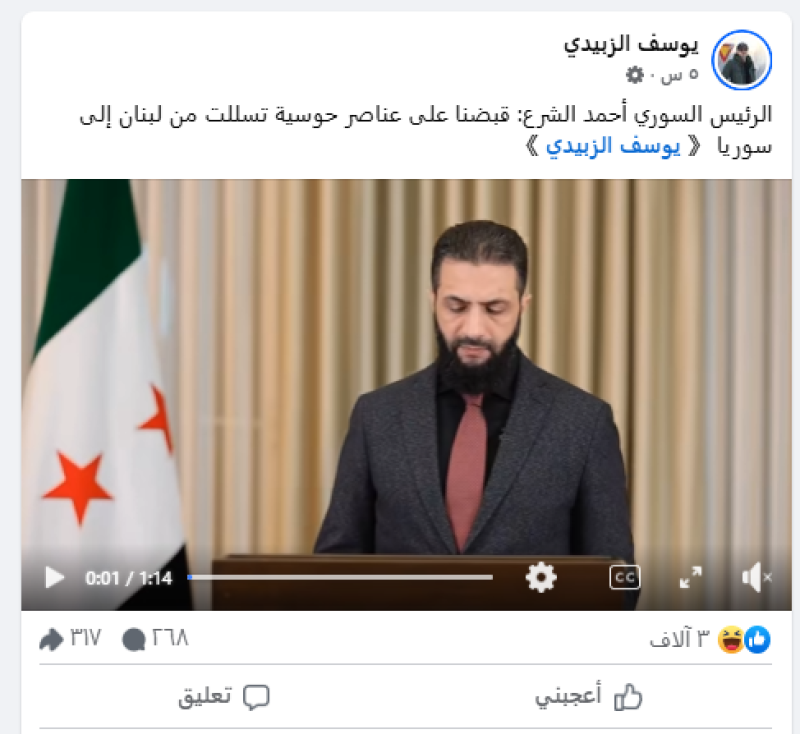View the 317 shares count
800x734 pixels.
(70, 639)
